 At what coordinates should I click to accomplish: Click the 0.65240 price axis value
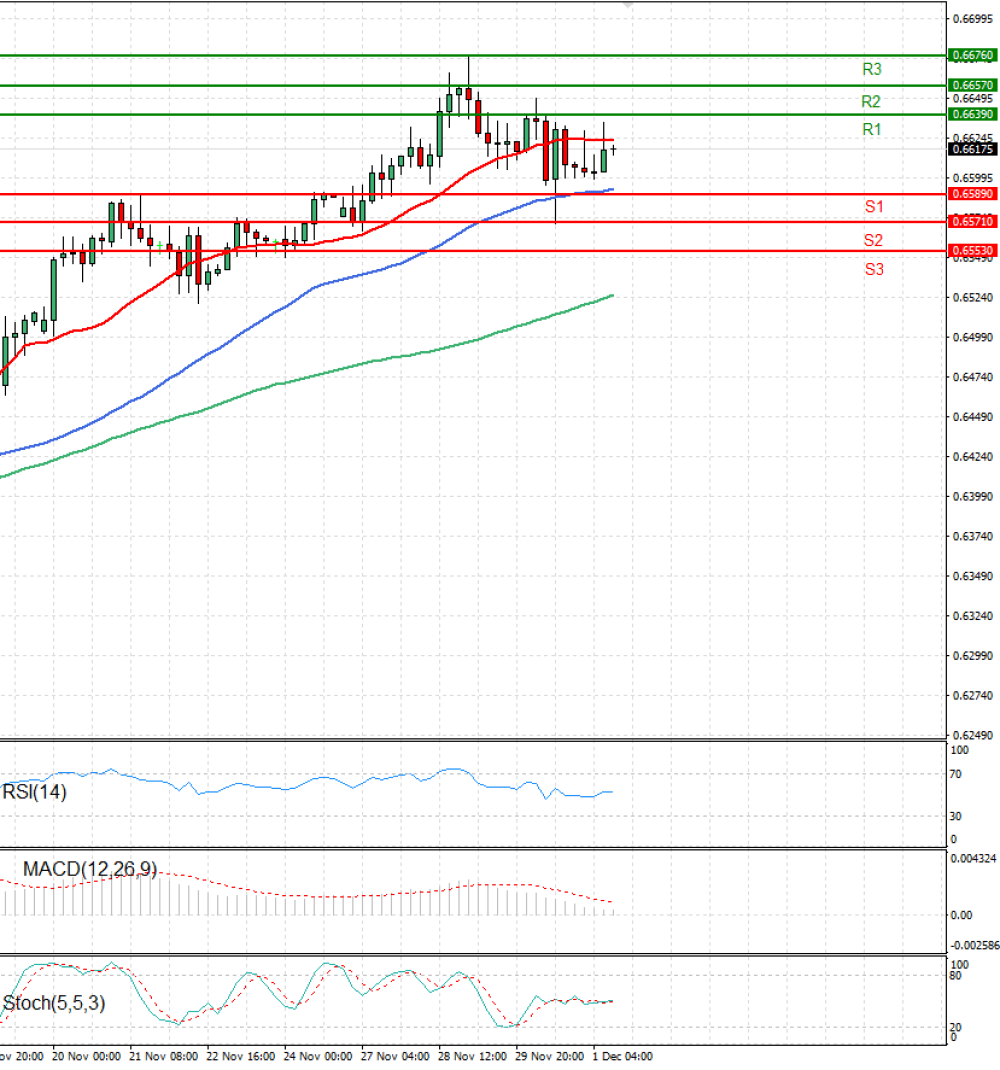973,298
